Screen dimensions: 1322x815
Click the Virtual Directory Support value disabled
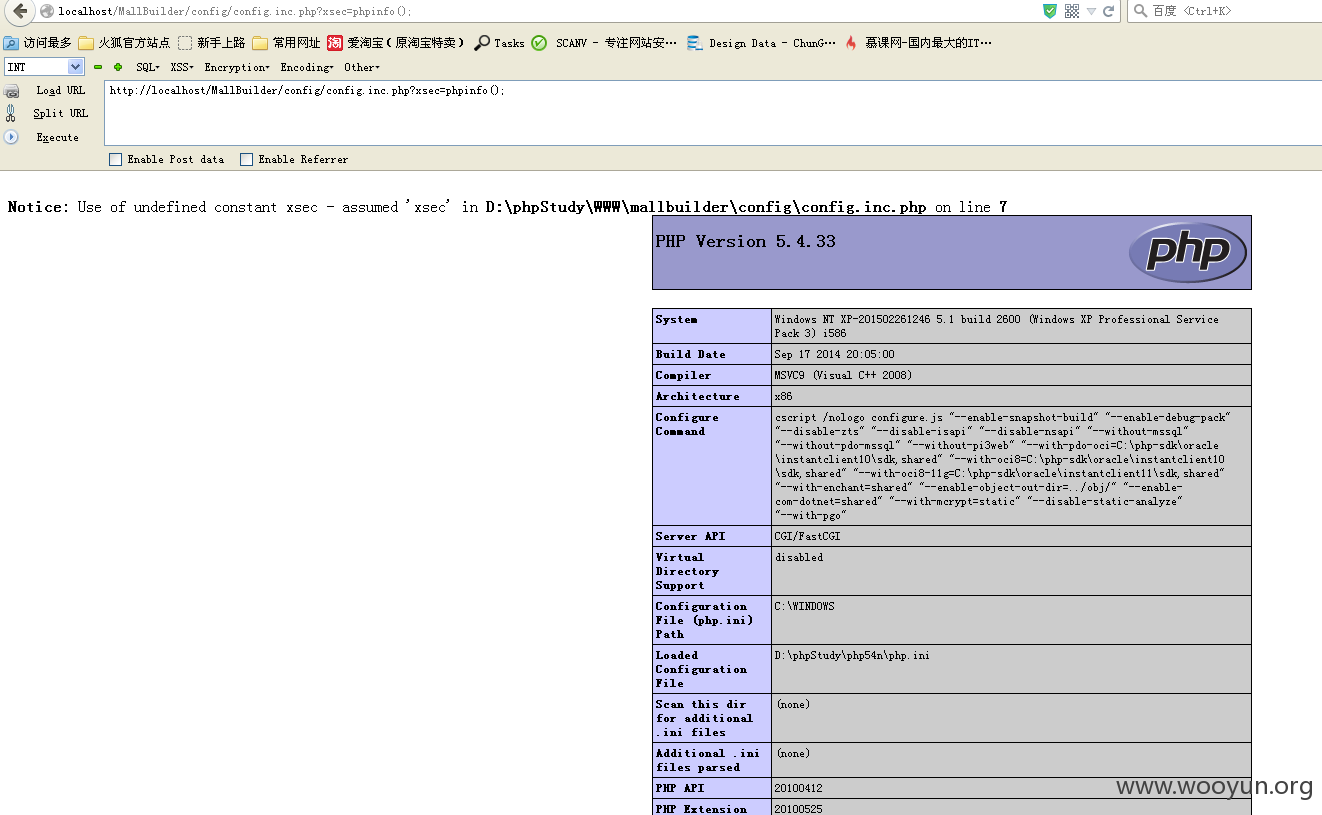799,558
